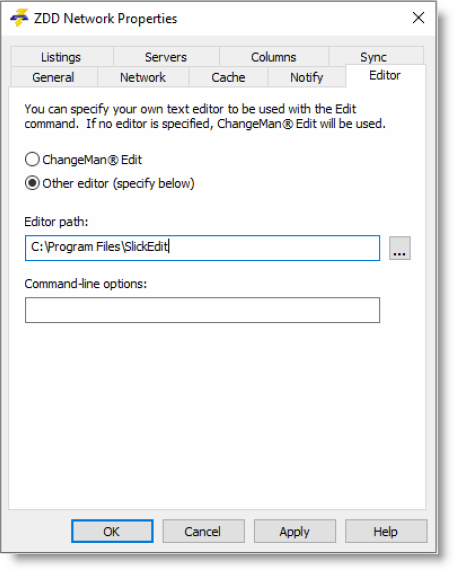Image resolution: width=454 pixels, height=570 pixels.
Task: Confirm settings with the OK button
Action: (112, 531)
